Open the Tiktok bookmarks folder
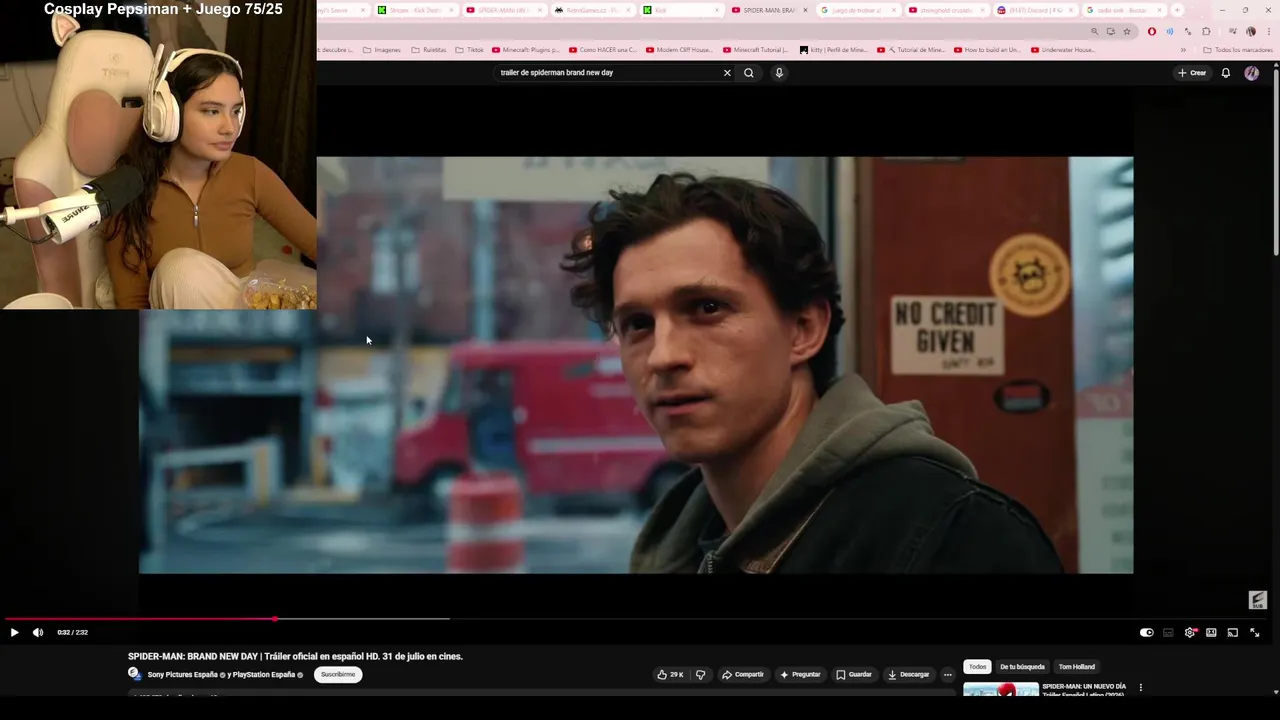This screenshot has width=1280, height=720. (x=469, y=50)
